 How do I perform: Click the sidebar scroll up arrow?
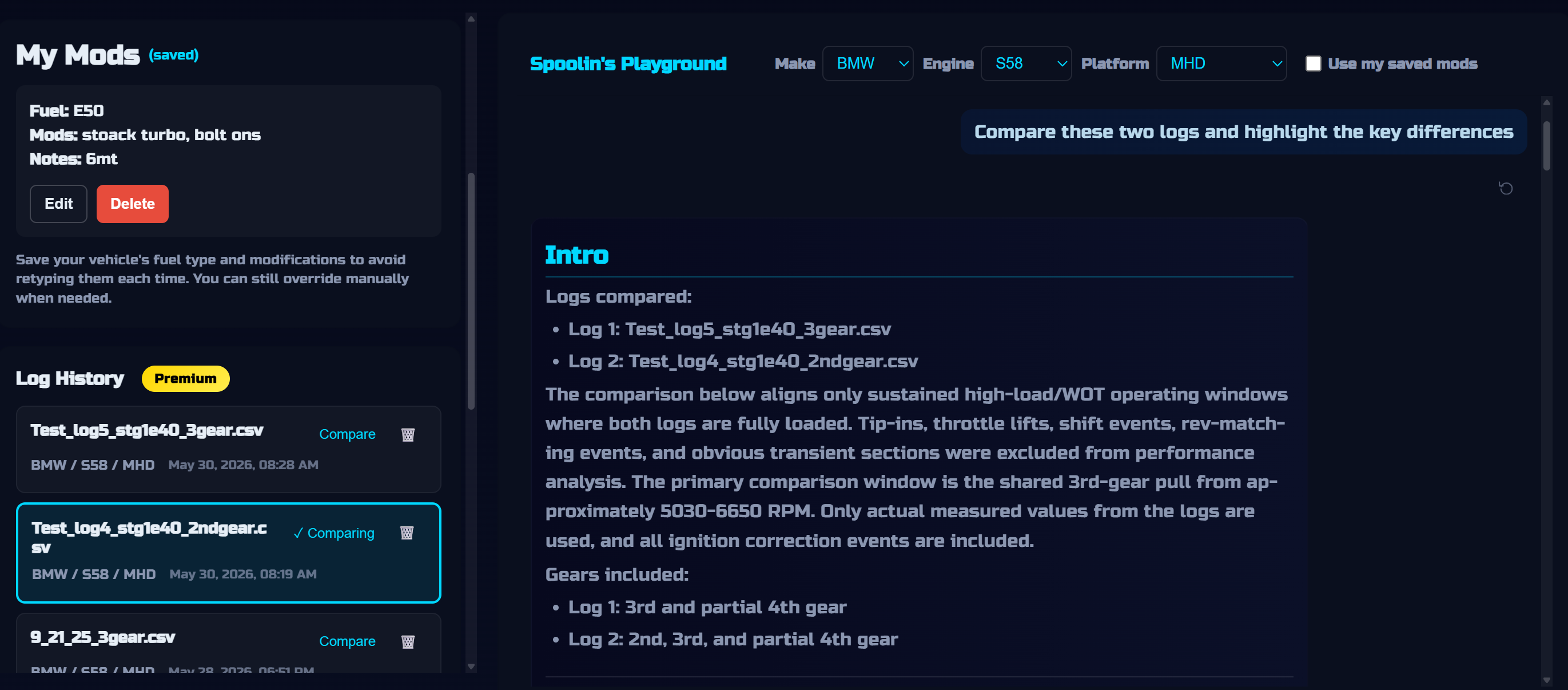click(x=471, y=19)
